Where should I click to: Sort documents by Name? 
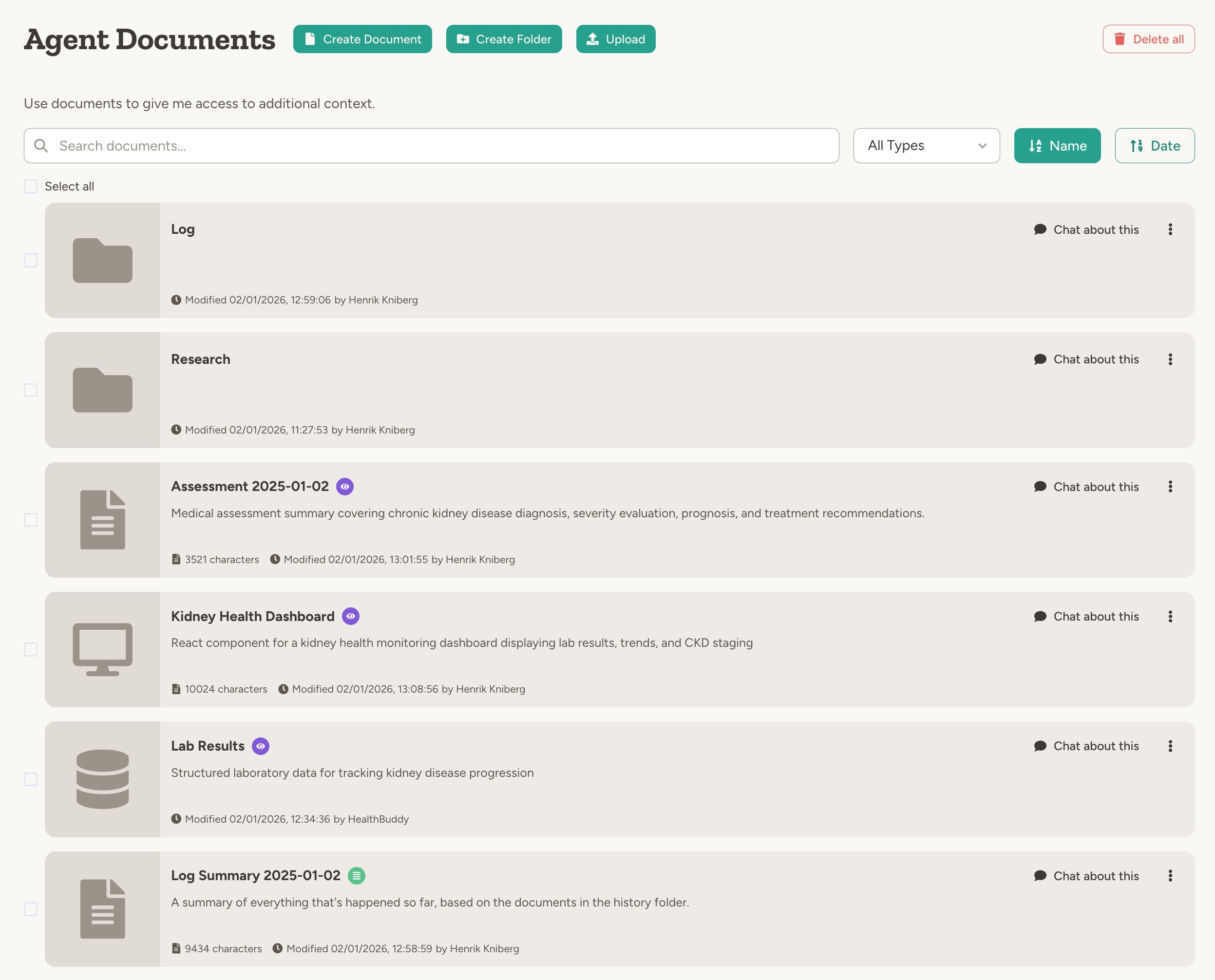pos(1057,146)
